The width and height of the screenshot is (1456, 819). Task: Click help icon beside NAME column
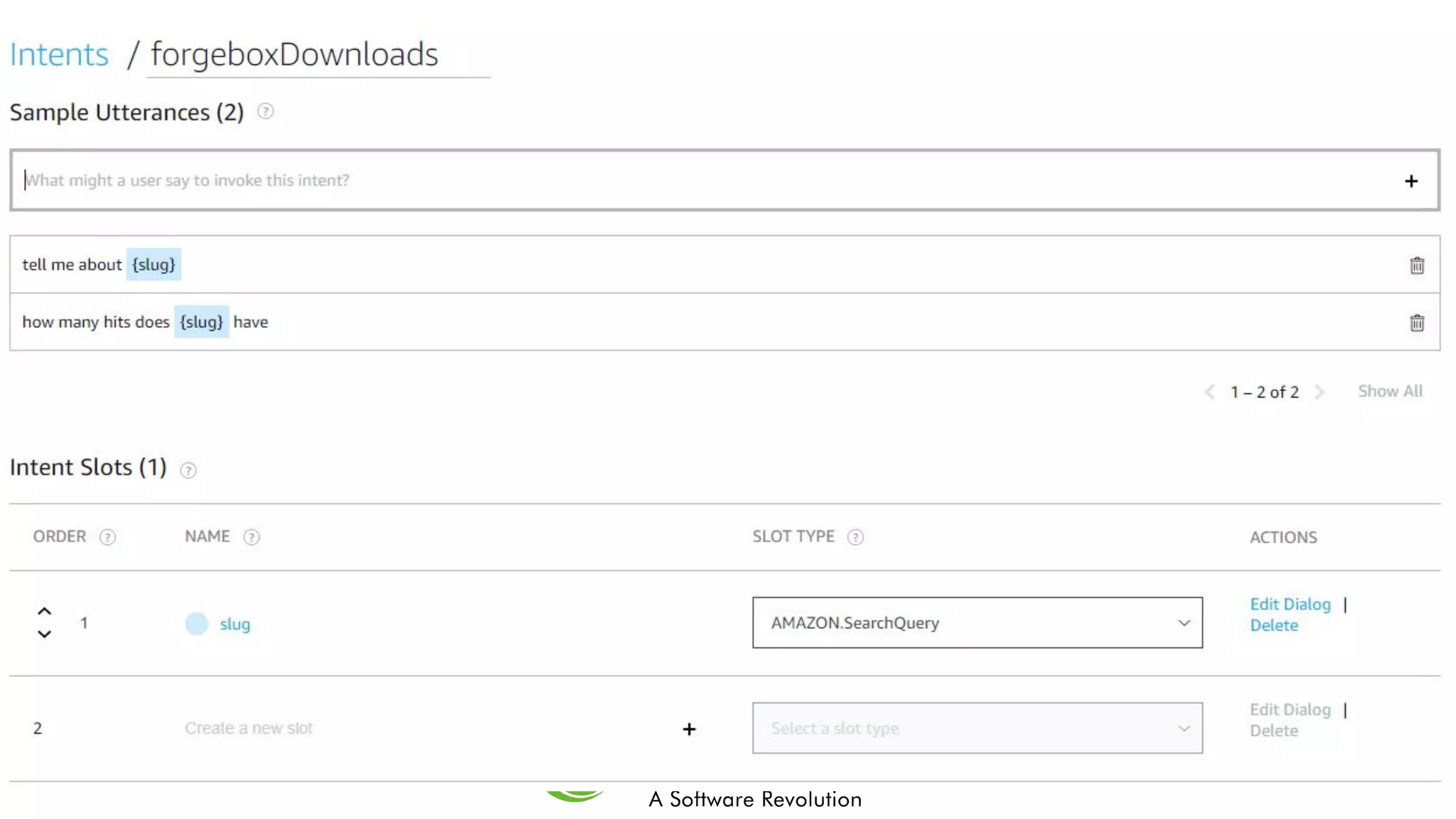251,537
